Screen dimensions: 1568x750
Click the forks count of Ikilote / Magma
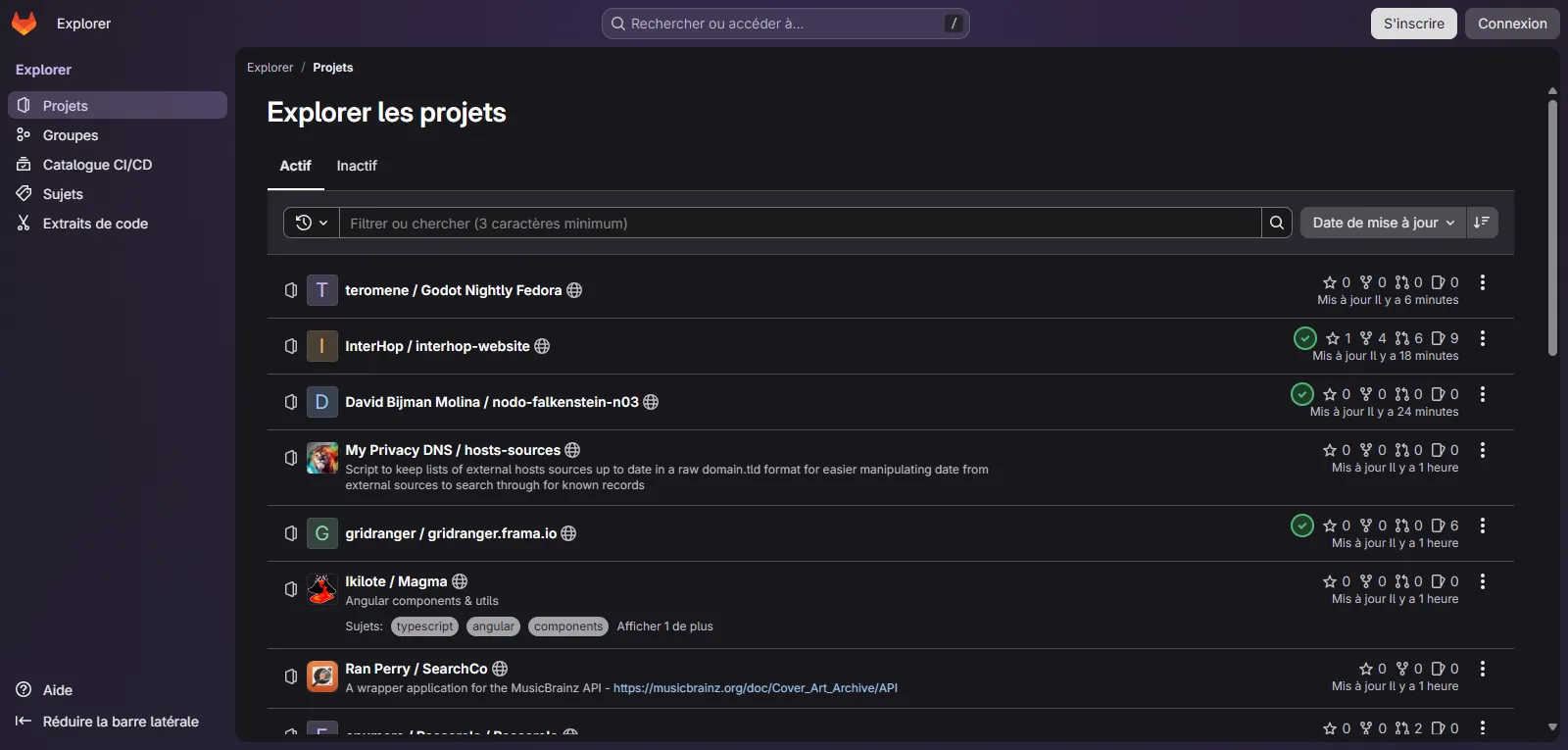(1373, 581)
